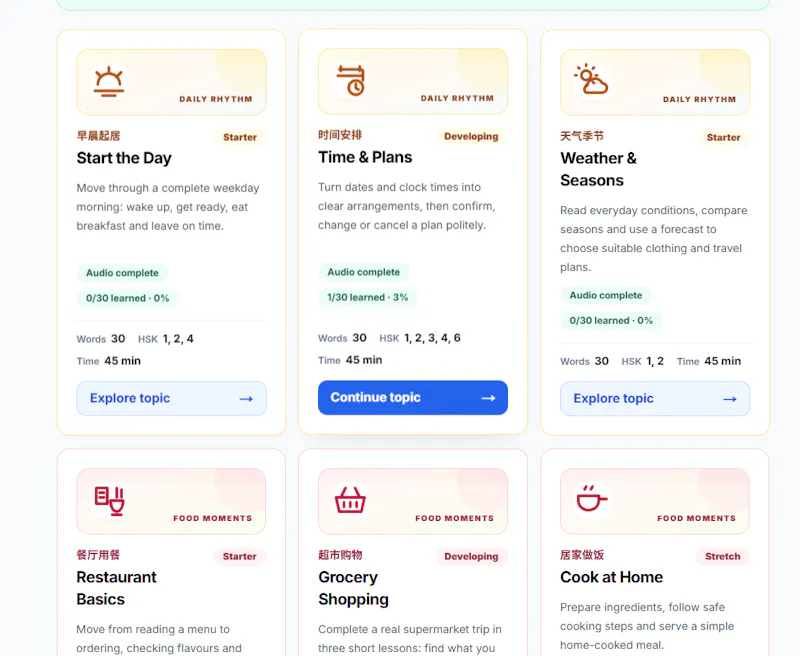This screenshot has width=800, height=656.
Task: Click the calendar clock icon on Time & Plans
Action: 351,81
